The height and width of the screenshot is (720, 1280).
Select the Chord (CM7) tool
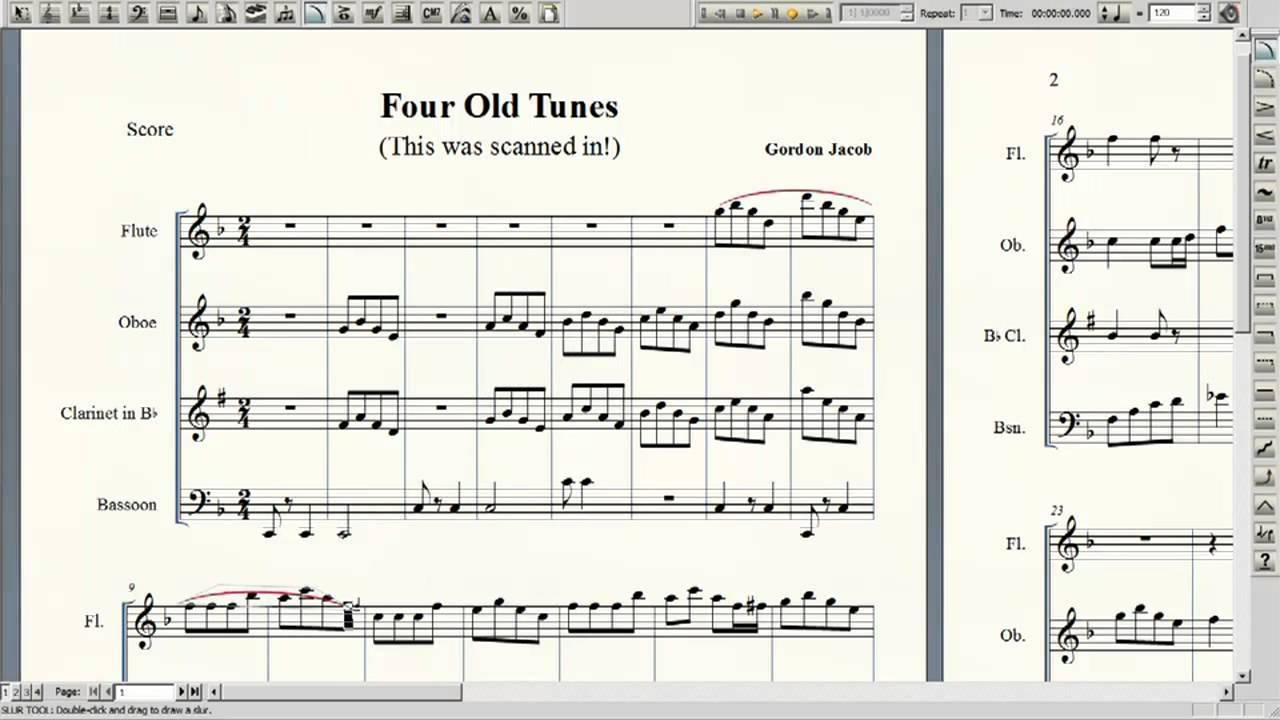pyautogui.click(x=431, y=13)
